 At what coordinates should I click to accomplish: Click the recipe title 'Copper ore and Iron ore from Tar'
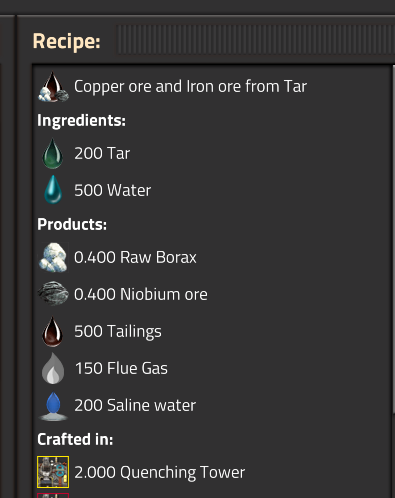tap(190, 86)
